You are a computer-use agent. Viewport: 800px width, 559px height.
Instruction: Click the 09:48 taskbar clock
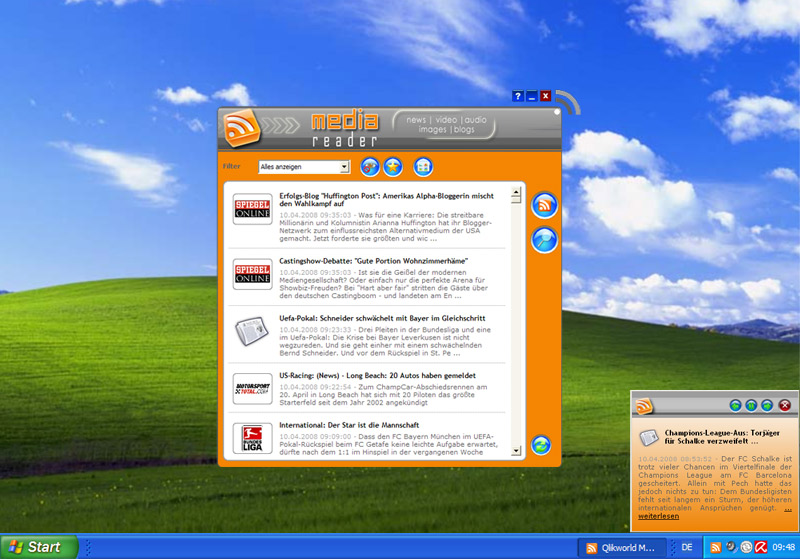coord(783,547)
